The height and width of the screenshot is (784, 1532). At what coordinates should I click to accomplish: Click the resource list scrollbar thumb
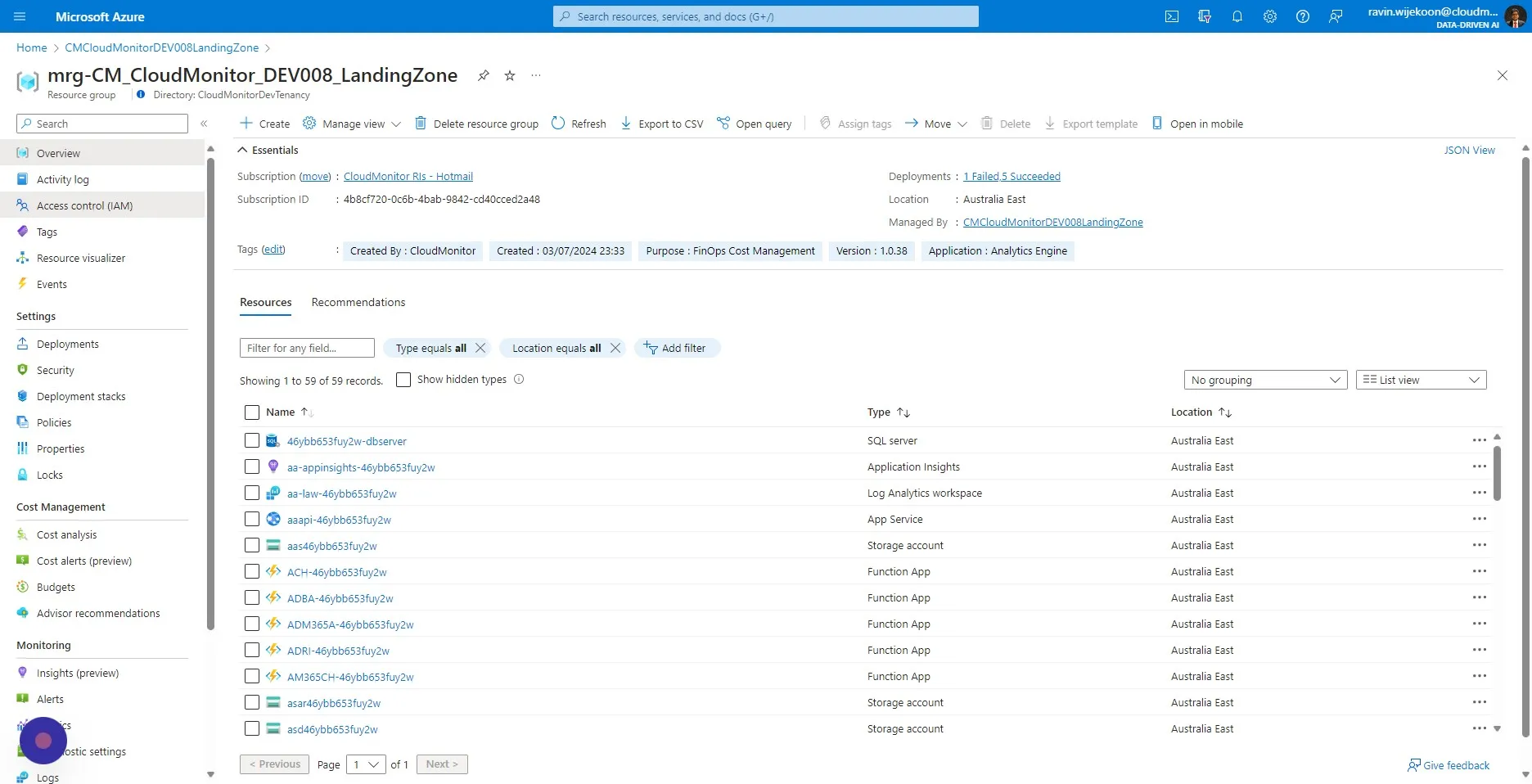1497,473
